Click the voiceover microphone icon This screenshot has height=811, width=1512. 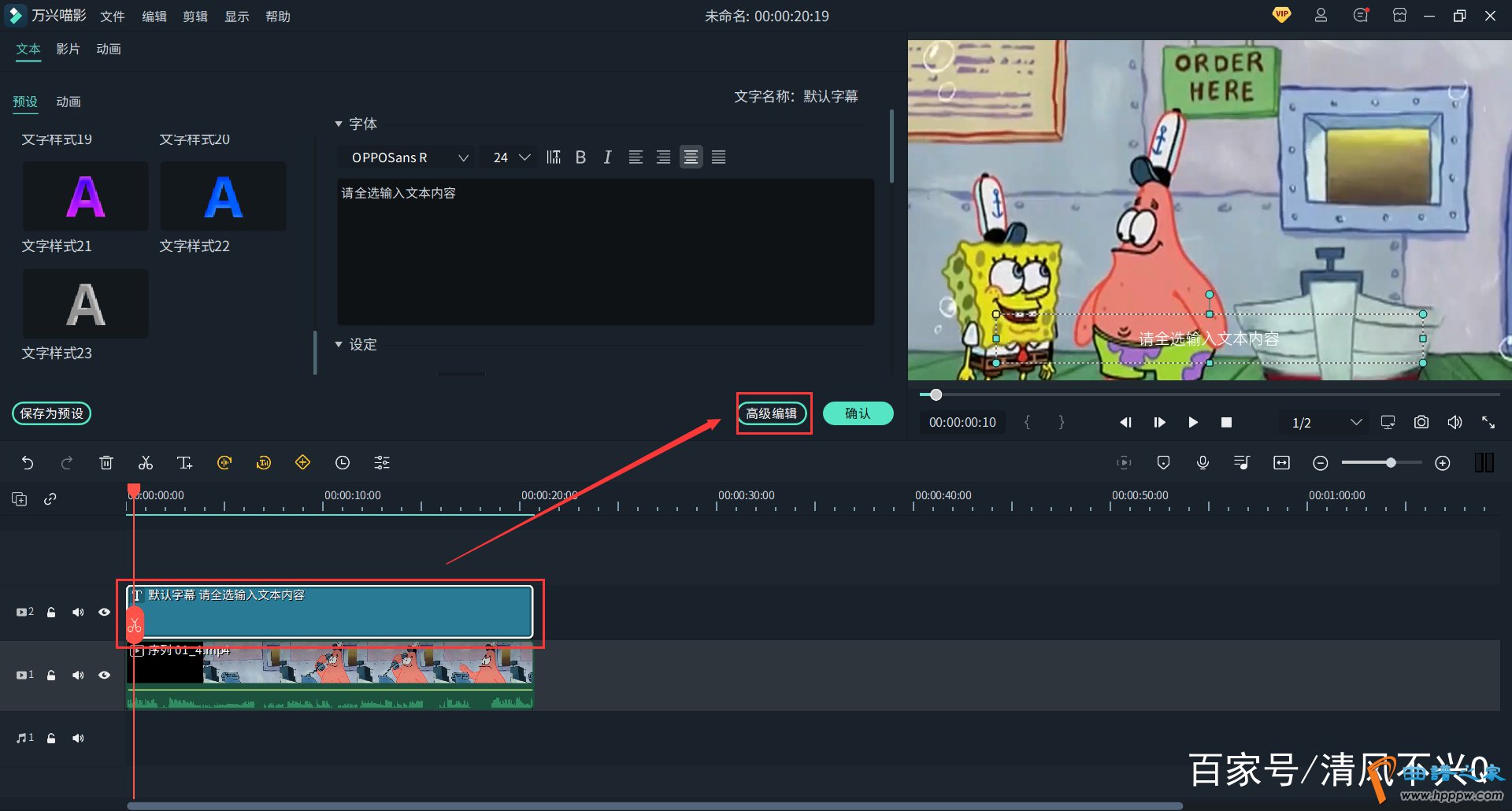pyautogui.click(x=1203, y=463)
